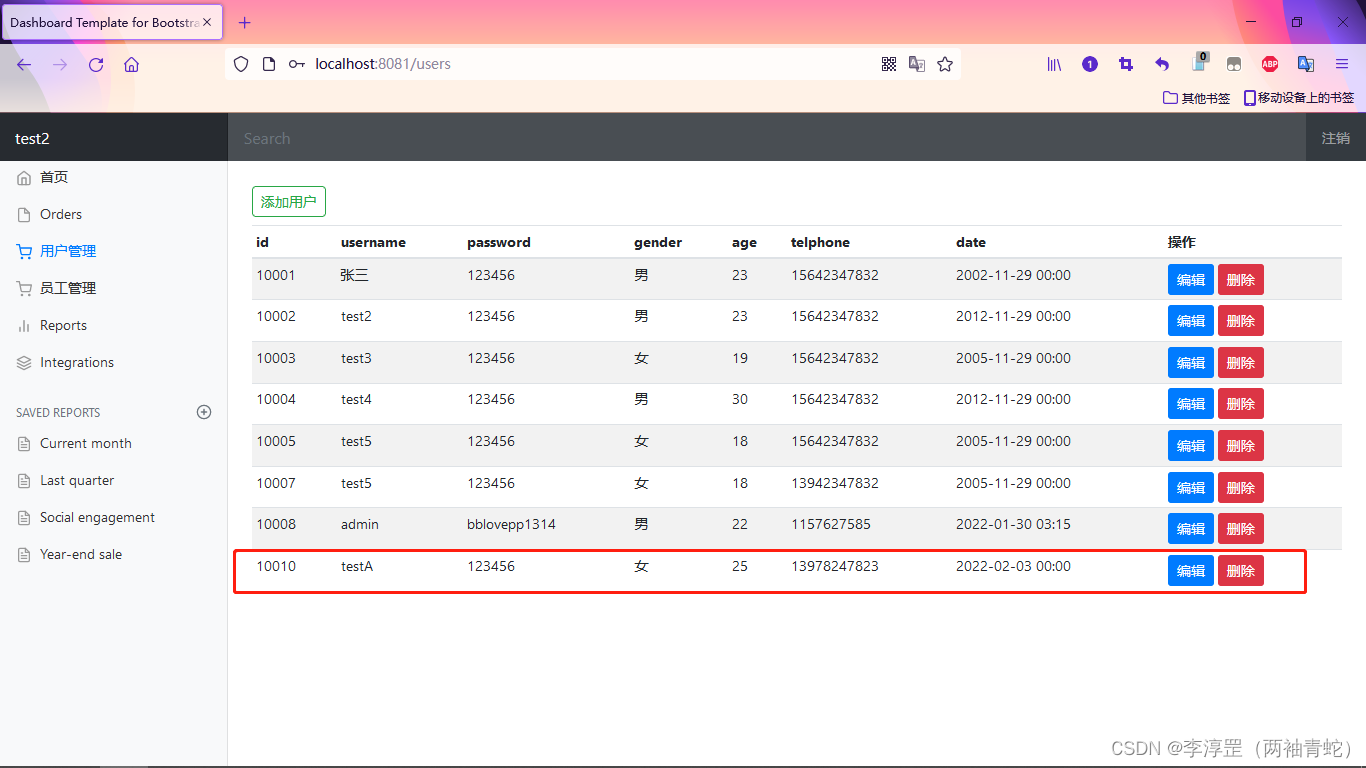The image size is (1366, 768).
Task: Click the id cell 10003
Action: click(x=276, y=358)
